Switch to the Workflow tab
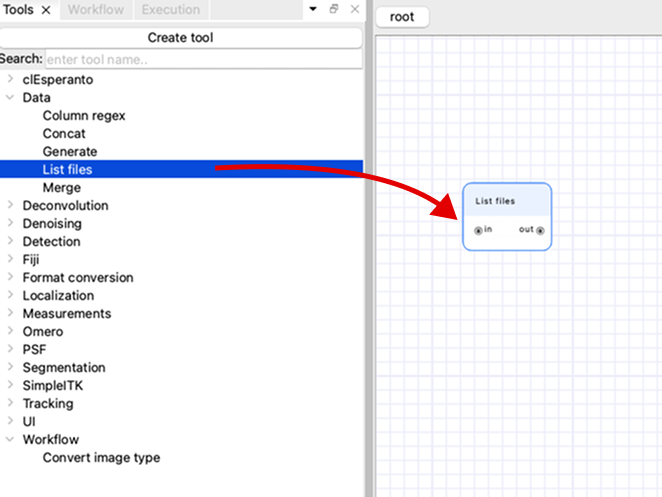The image size is (662, 497). click(x=96, y=9)
